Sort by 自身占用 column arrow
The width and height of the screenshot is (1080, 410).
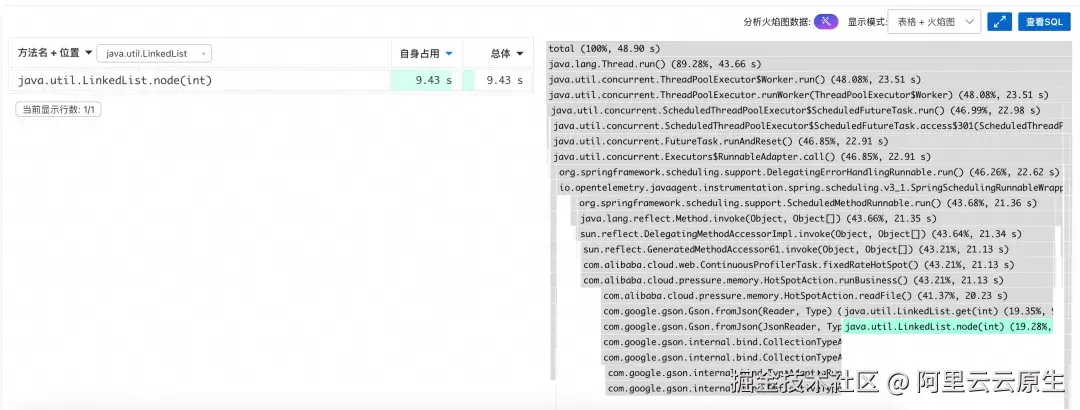449,54
